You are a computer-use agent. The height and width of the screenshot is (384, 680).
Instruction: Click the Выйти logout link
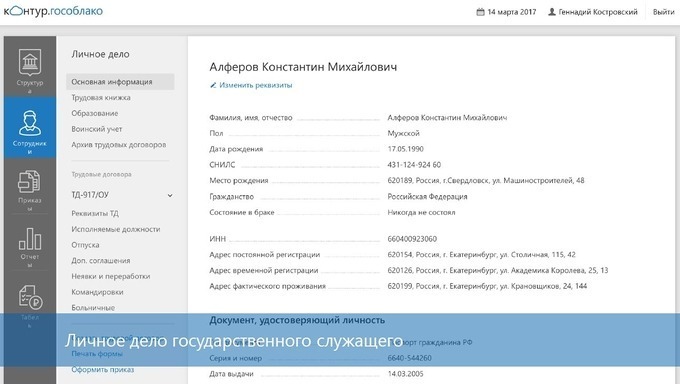coord(664,12)
